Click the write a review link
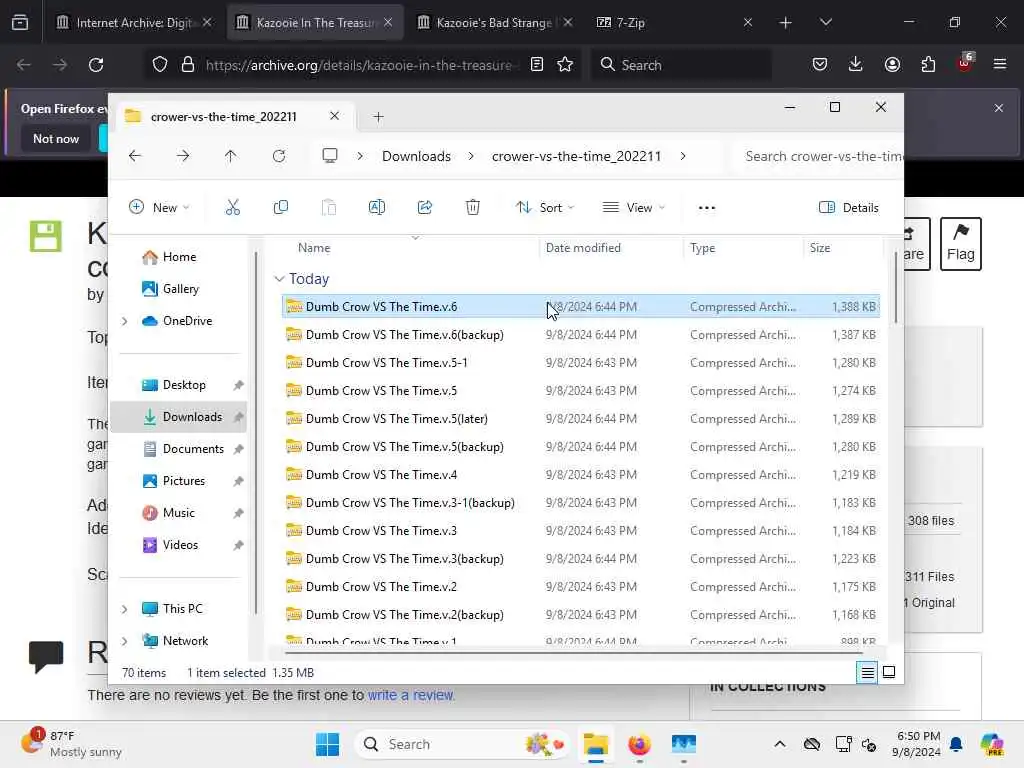The image size is (1024, 768). tap(409, 695)
